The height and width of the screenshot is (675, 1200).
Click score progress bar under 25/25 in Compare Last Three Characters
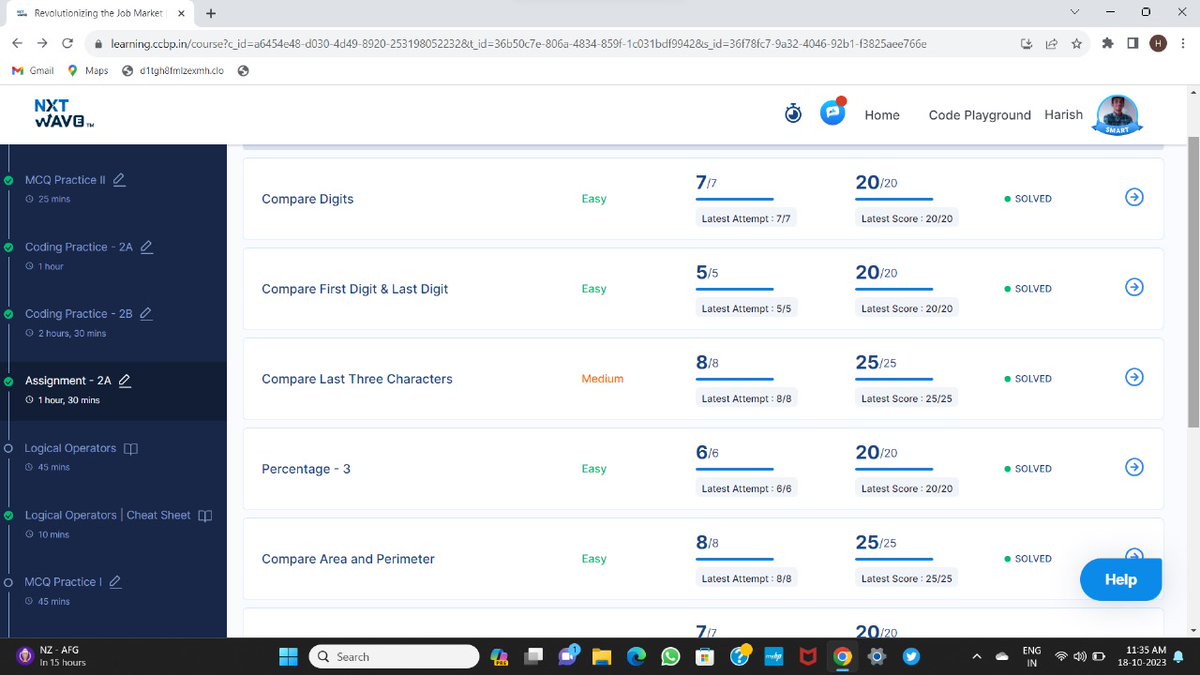point(894,379)
